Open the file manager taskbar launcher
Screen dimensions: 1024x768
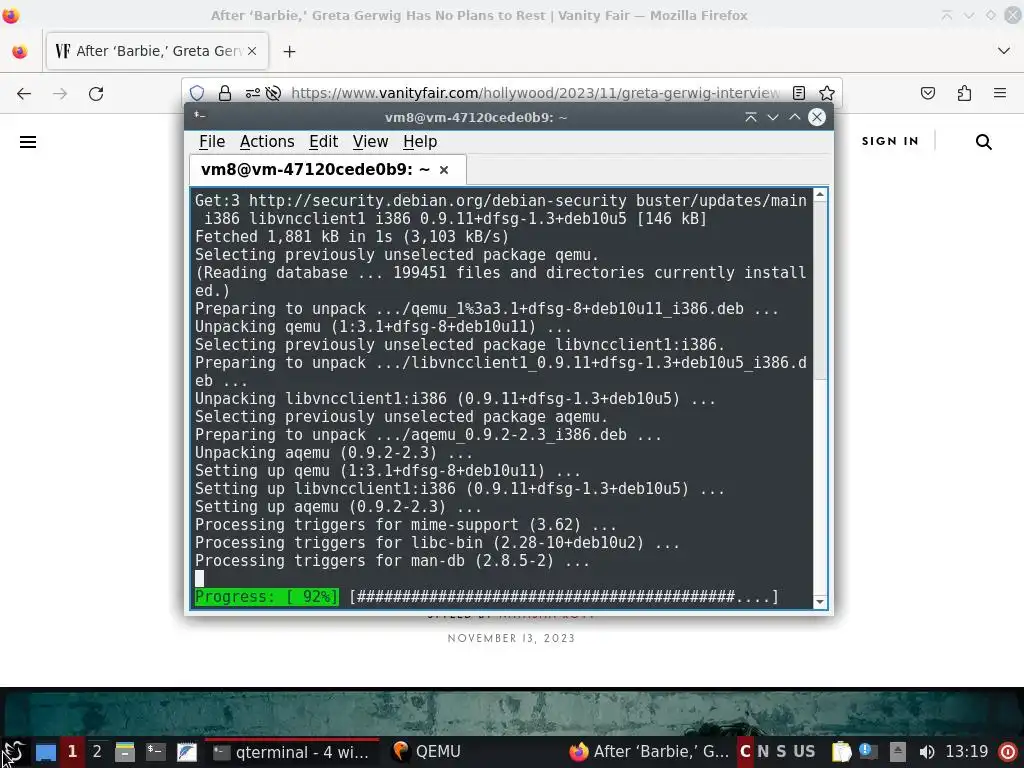tap(124, 752)
